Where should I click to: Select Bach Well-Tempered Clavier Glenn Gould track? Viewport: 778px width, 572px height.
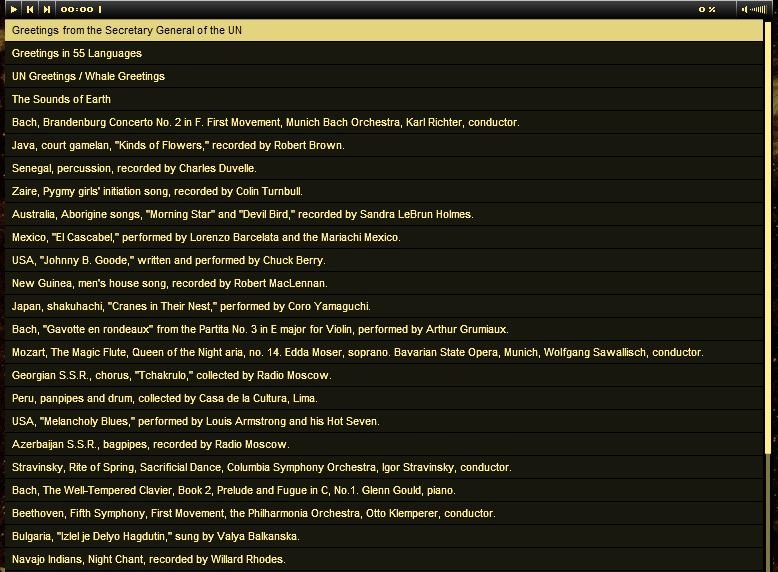[x=384, y=490]
